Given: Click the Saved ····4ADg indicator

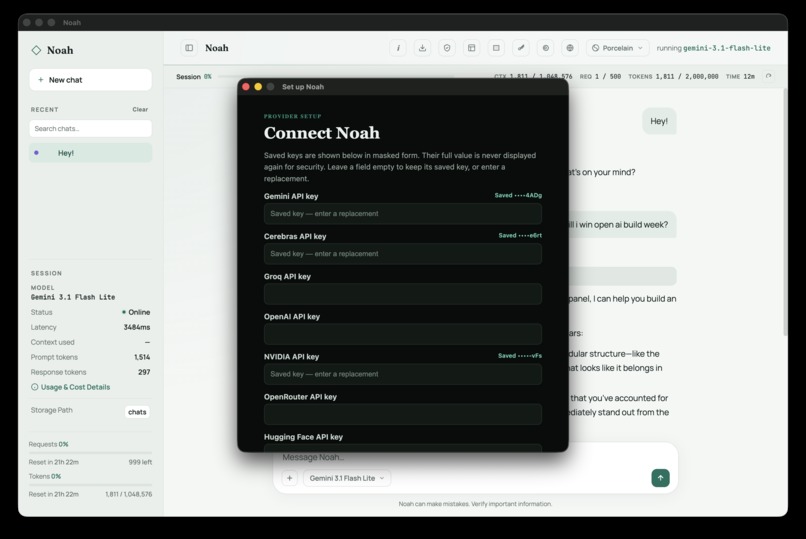Looking at the screenshot, I should coord(518,195).
